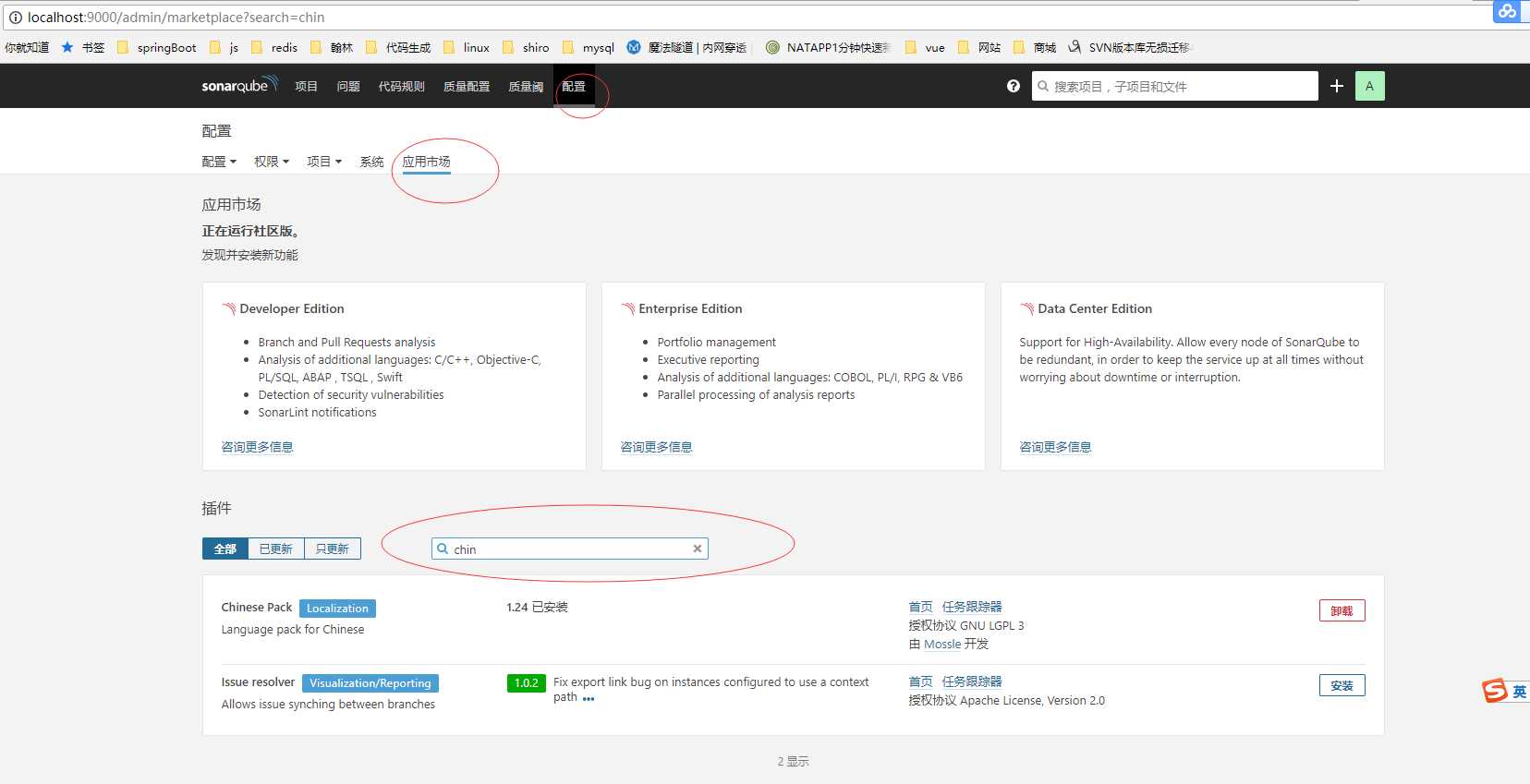Open 代码规则 in top navigation
Screen dimensions: 1530x784
(x=401, y=86)
